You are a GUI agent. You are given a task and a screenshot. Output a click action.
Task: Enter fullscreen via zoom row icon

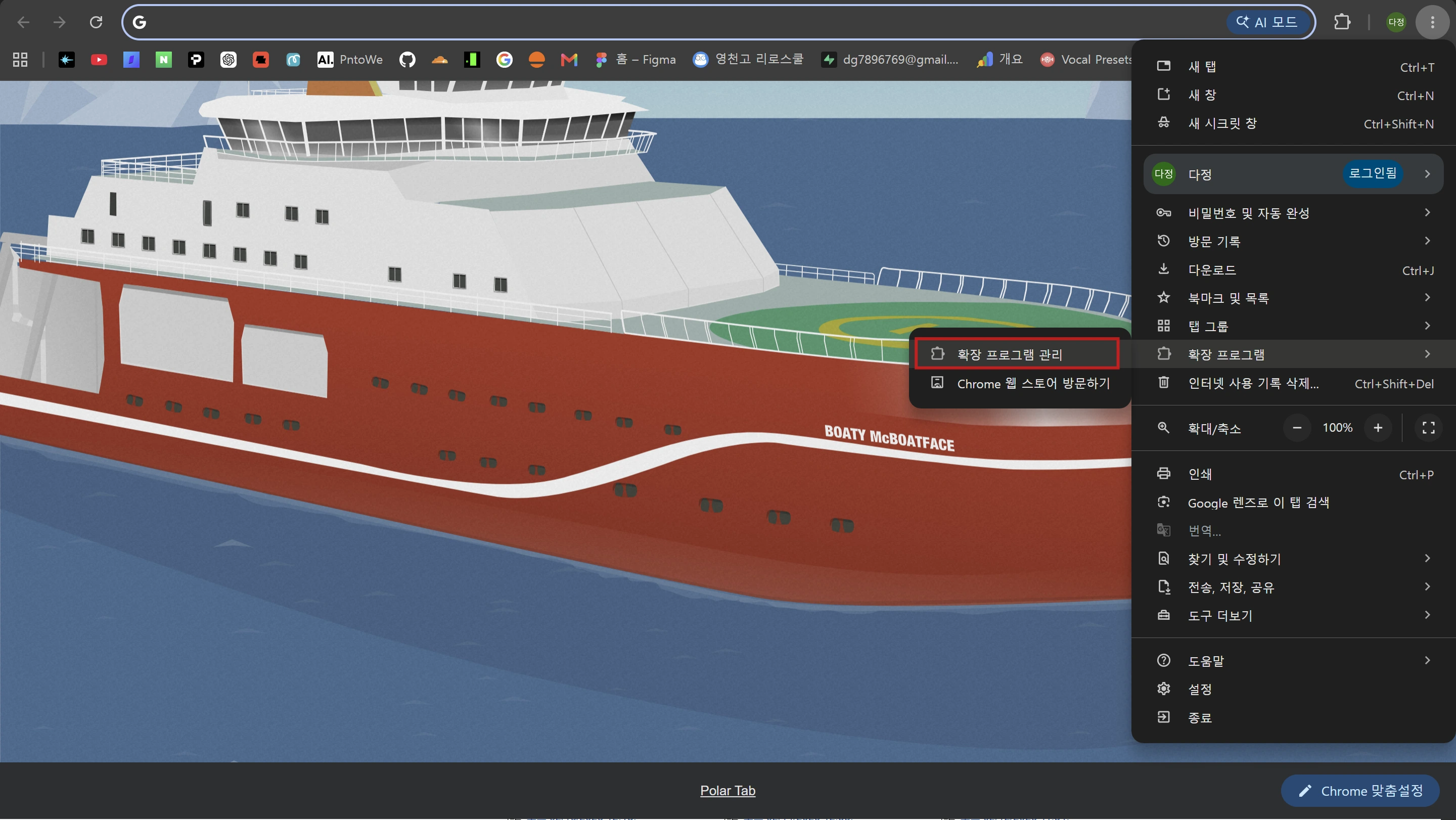1428,428
